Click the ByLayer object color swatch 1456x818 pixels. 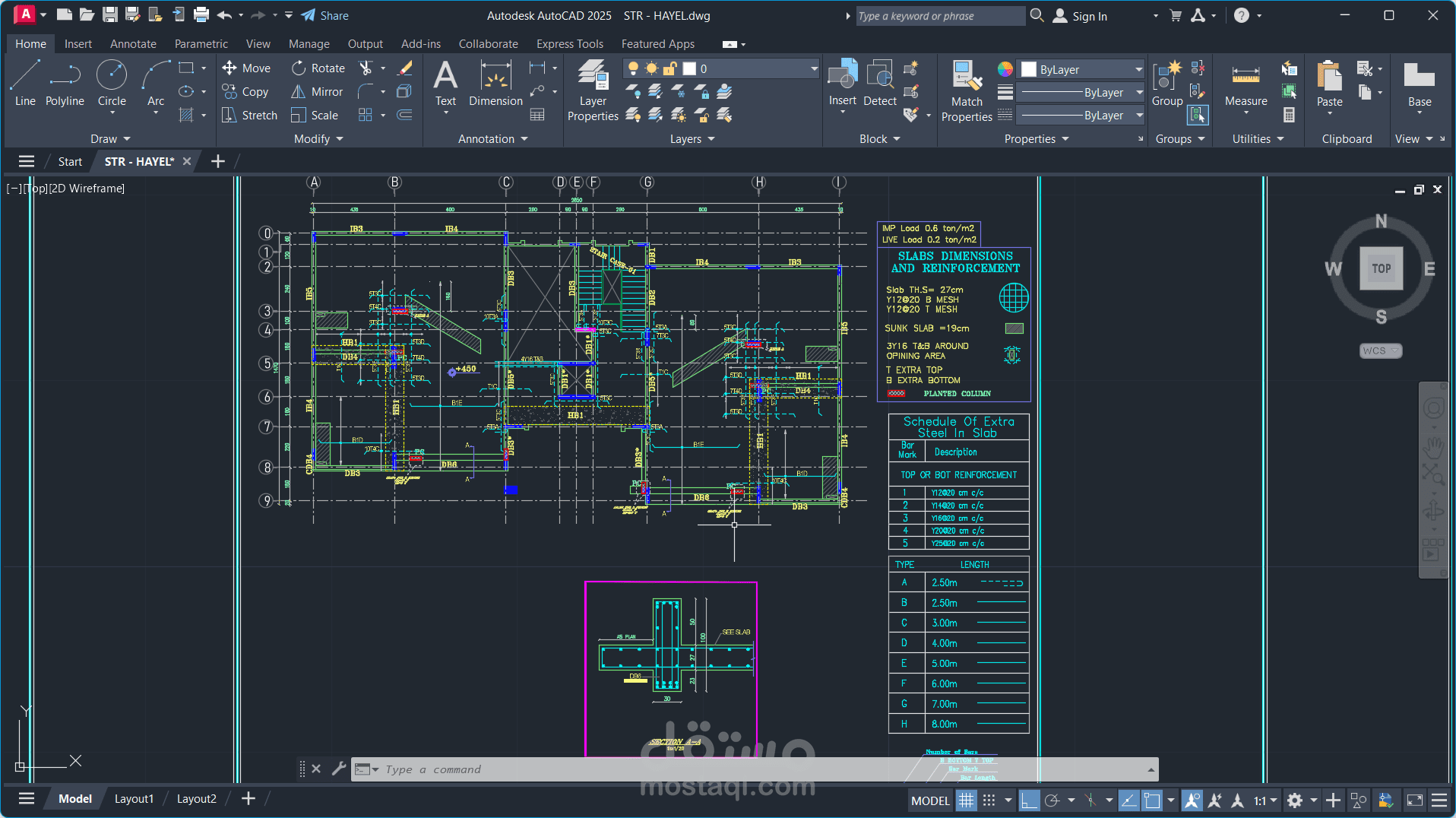pos(1028,69)
